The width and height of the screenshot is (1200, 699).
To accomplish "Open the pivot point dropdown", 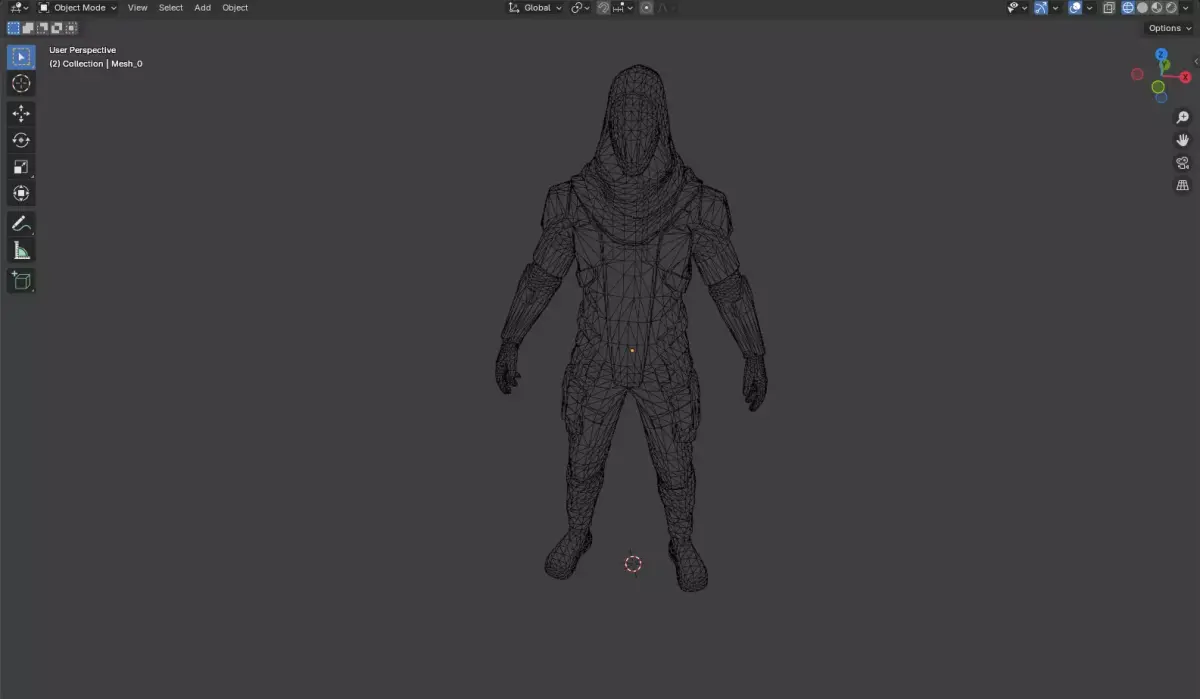I will (x=580, y=8).
